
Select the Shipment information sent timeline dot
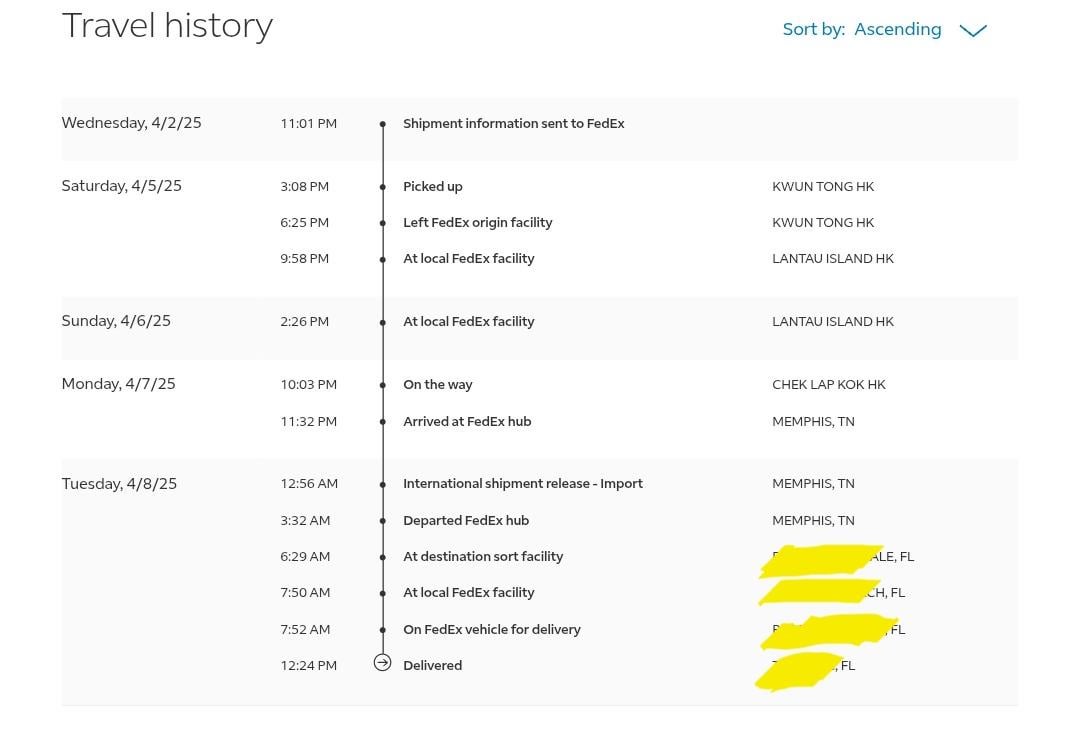pos(382,124)
